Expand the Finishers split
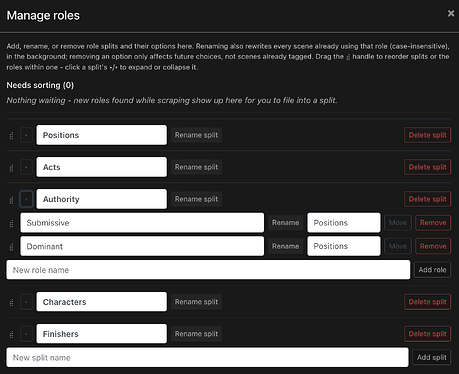 click(x=26, y=334)
